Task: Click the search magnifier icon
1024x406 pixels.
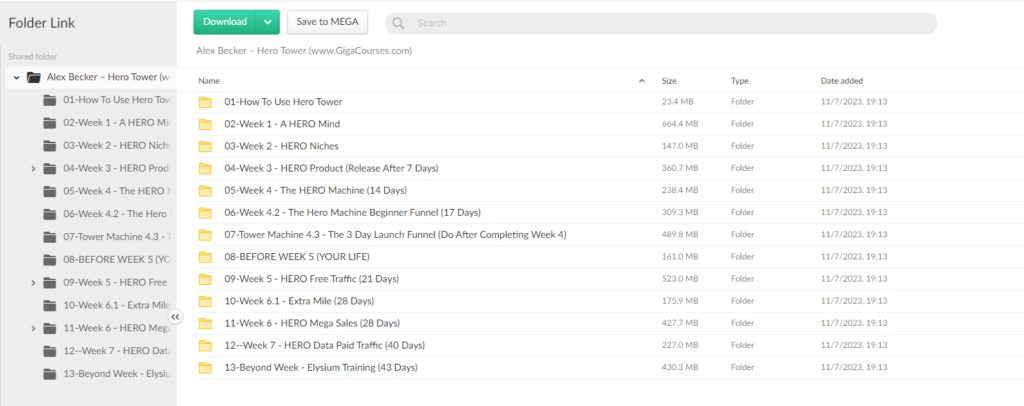Action: tap(399, 22)
